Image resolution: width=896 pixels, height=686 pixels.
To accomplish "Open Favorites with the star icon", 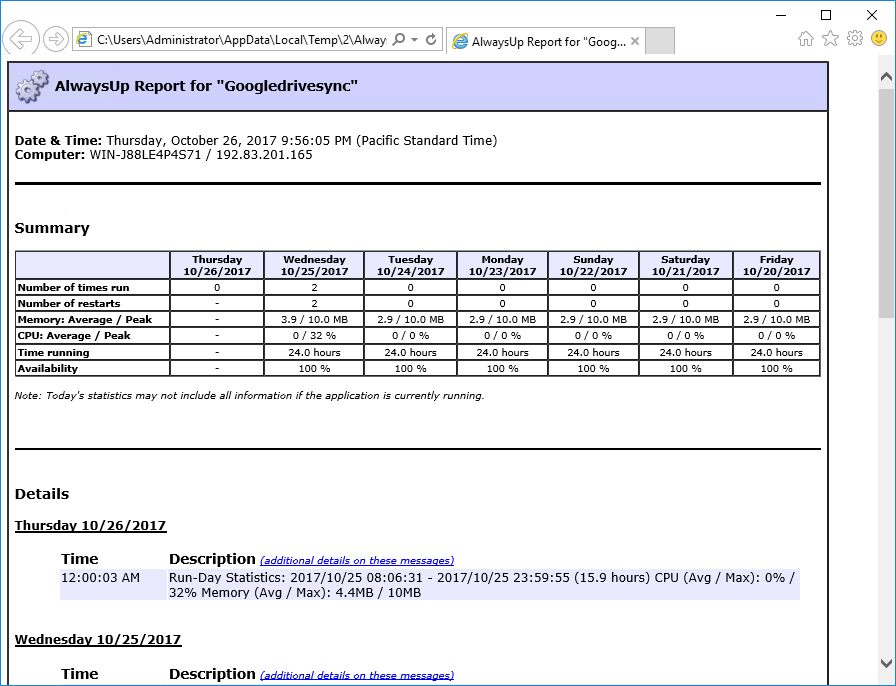I will pyautogui.click(x=830, y=39).
